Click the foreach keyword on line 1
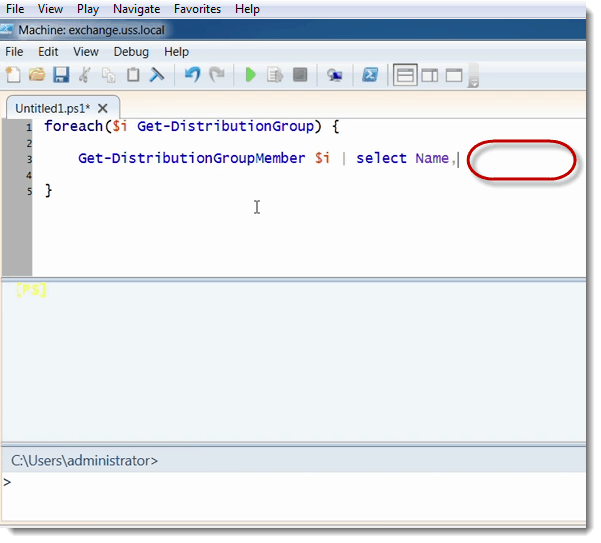 pyautogui.click(x=73, y=126)
